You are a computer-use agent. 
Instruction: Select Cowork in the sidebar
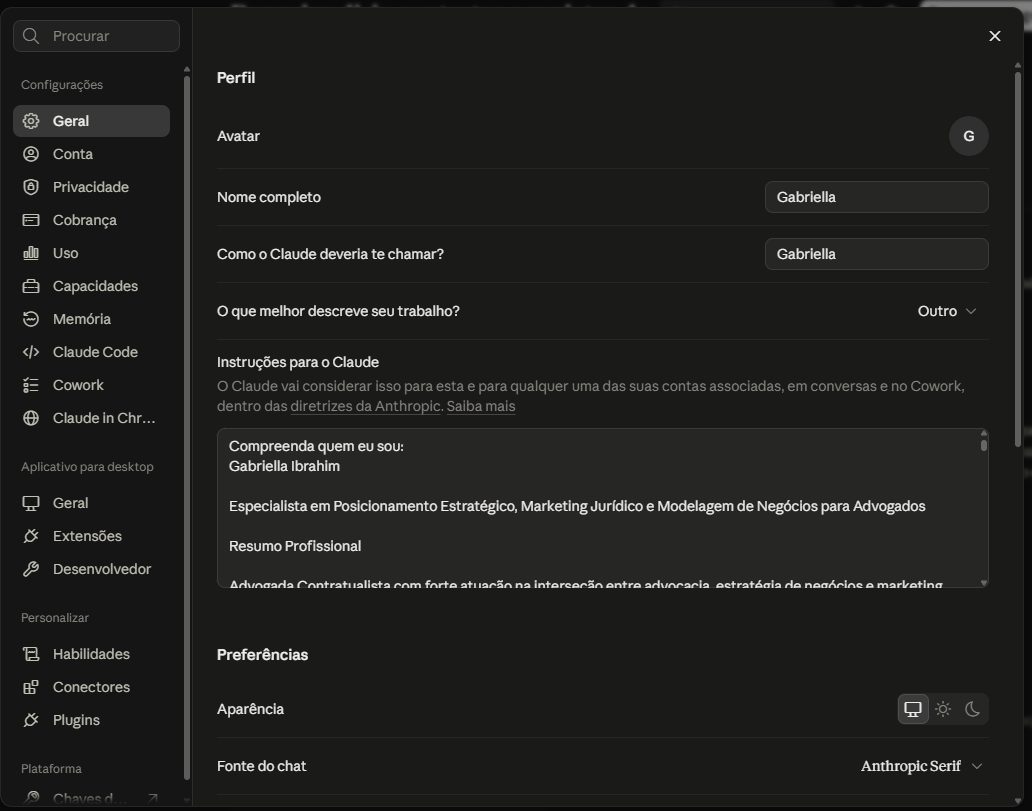click(91, 384)
